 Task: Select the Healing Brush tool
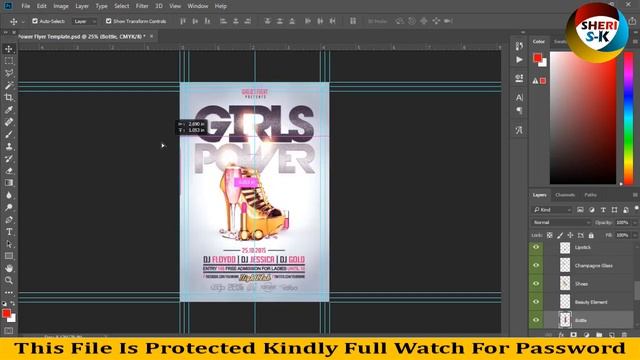coord(9,122)
